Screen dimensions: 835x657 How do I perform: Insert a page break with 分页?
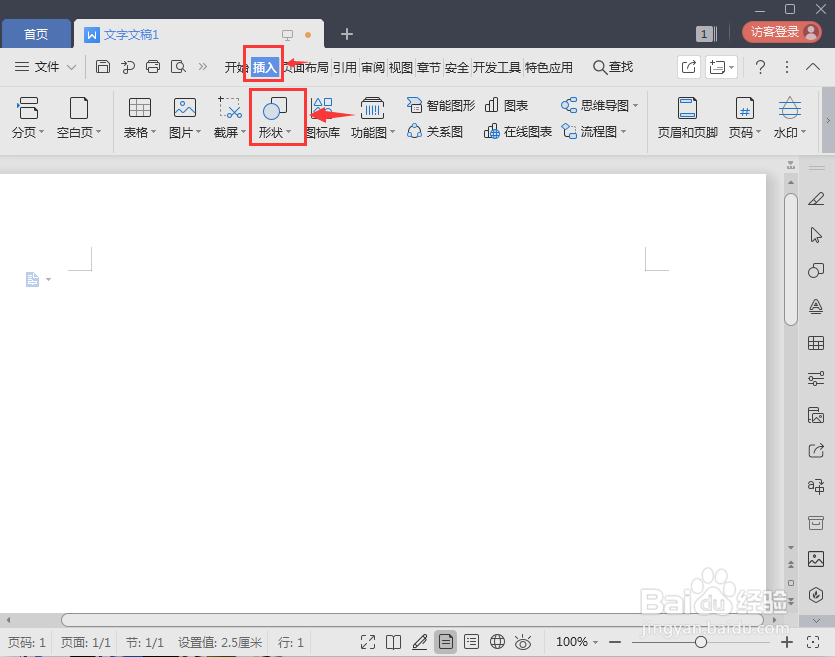click(28, 118)
